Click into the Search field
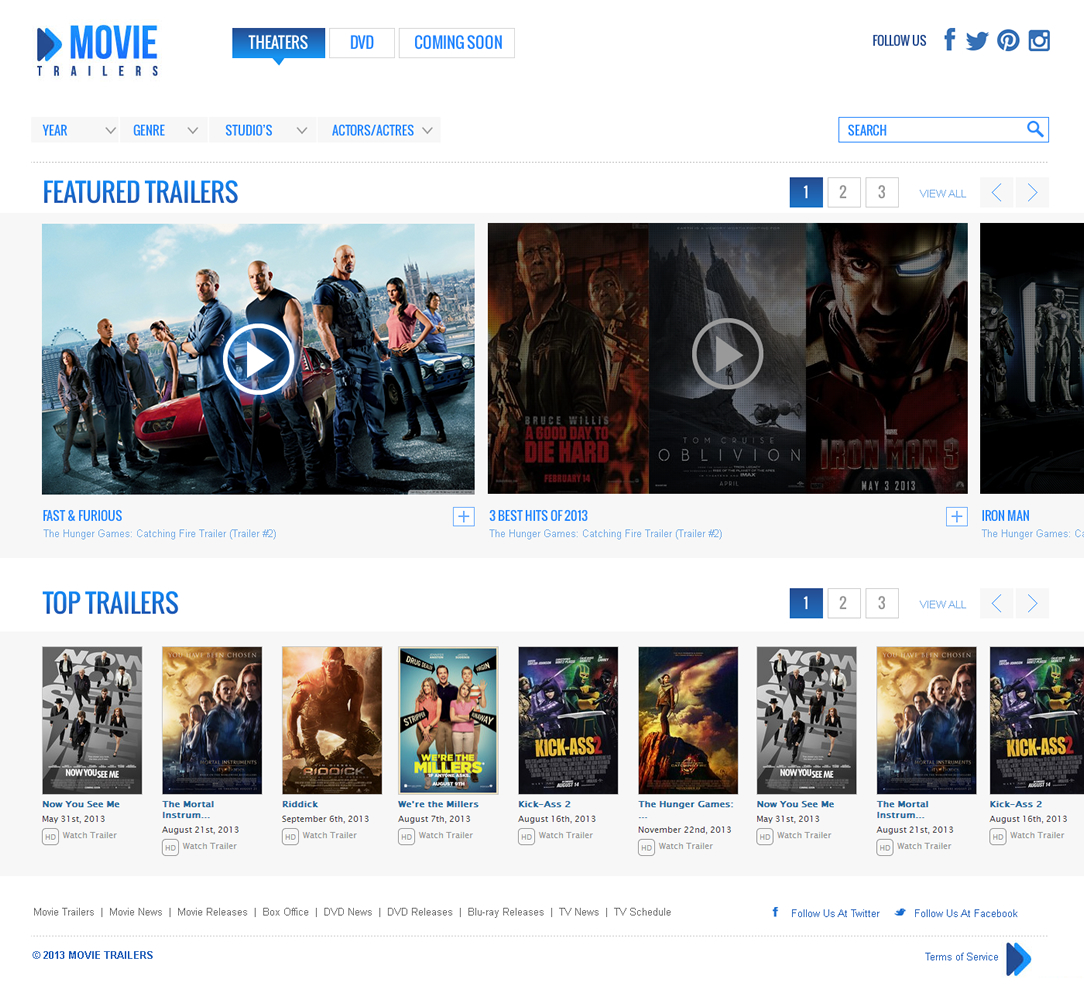Screen dimensions: 1084x1000 pyautogui.click(x=943, y=130)
